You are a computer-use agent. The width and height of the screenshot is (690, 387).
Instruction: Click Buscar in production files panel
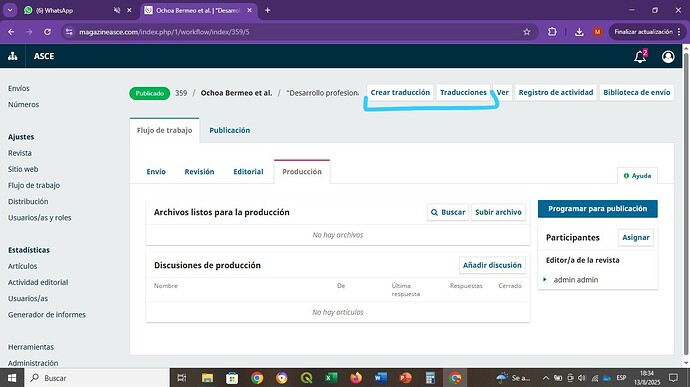coord(448,212)
